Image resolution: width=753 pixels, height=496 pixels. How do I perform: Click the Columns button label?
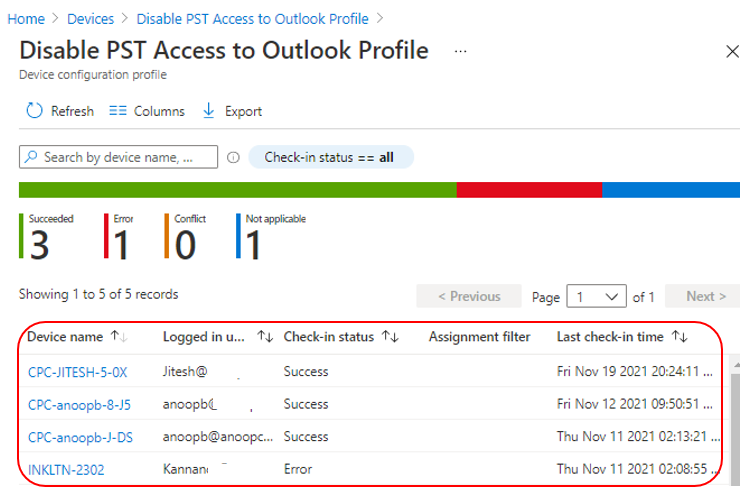pyautogui.click(x=159, y=111)
